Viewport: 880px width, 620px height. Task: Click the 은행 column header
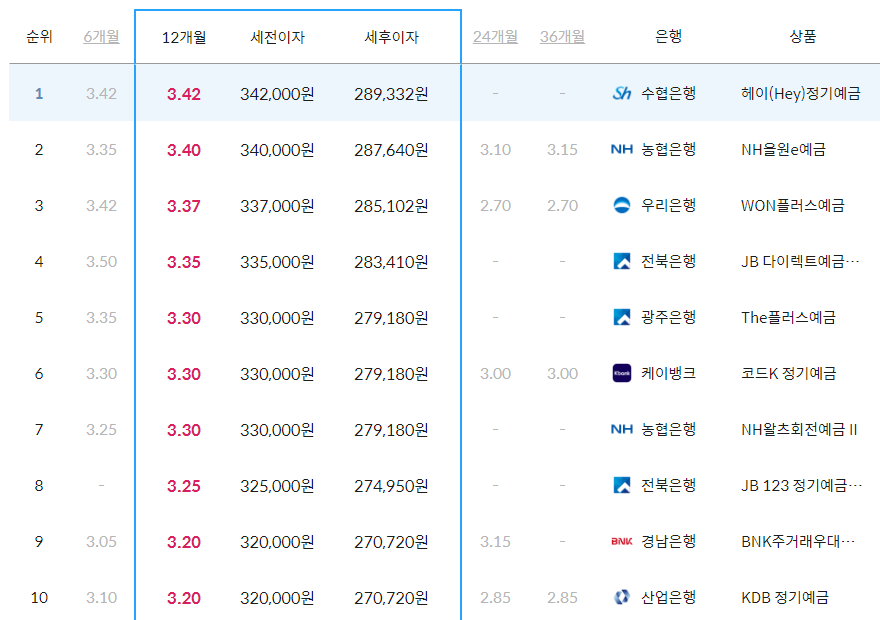(x=668, y=36)
